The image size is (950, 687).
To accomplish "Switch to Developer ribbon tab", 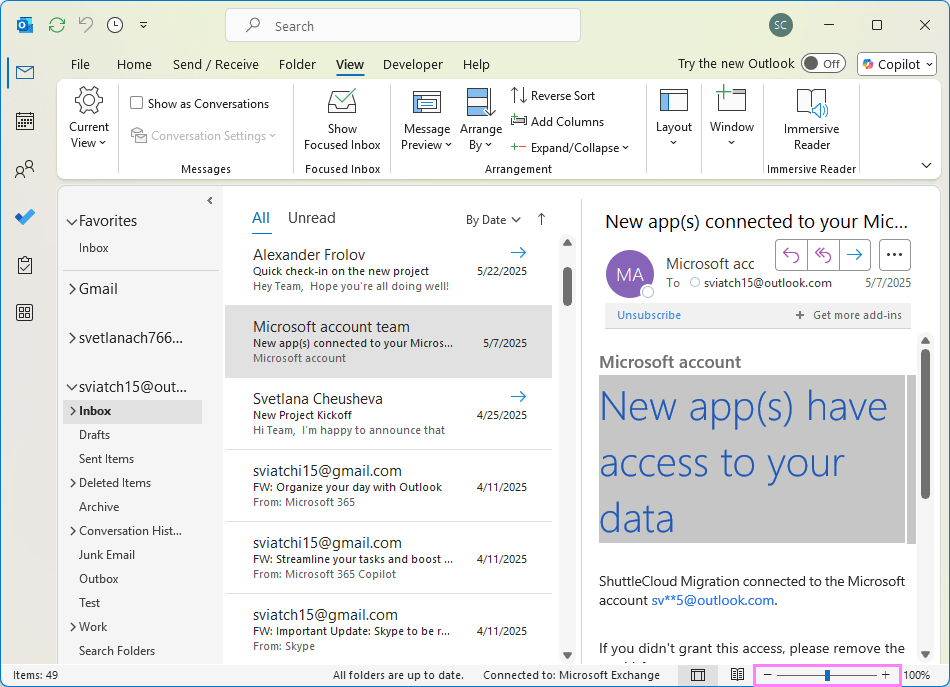I will click(413, 64).
